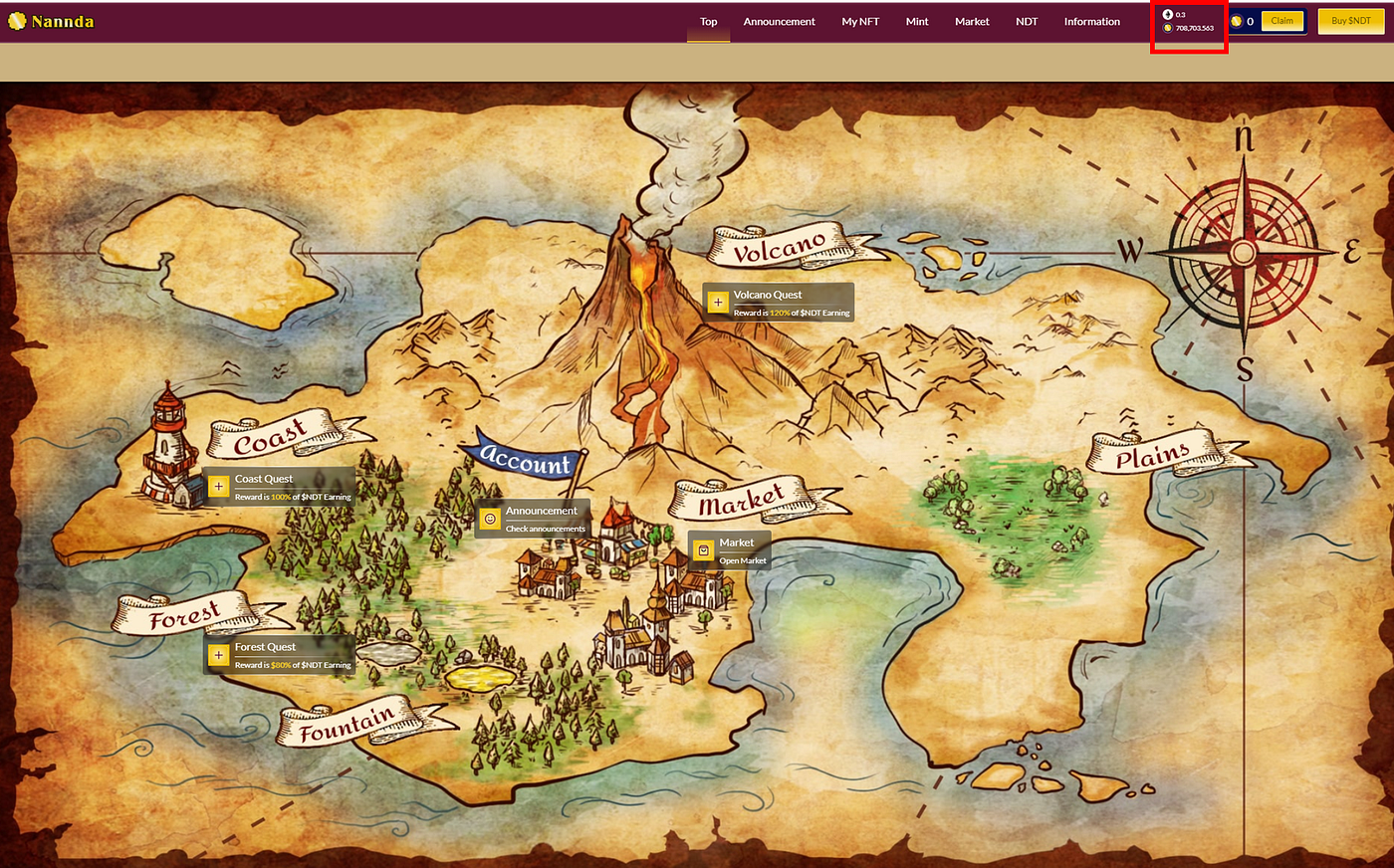Click the Nannda logo coin icon
The height and width of the screenshot is (868, 1394).
point(17,21)
